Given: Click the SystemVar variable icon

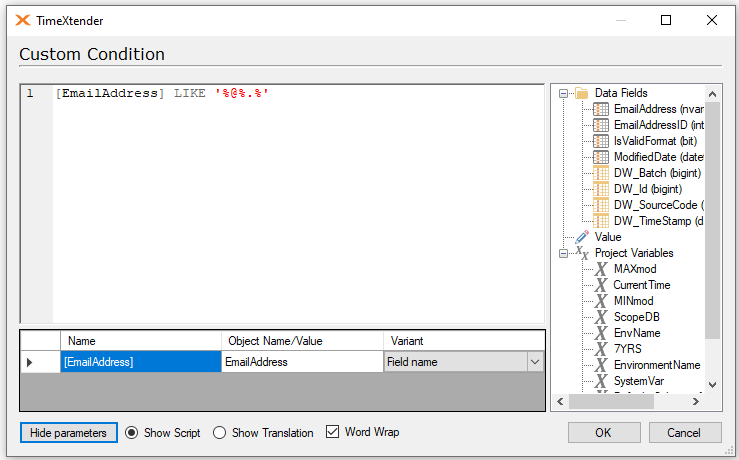Looking at the screenshot, I should (600, 381).
